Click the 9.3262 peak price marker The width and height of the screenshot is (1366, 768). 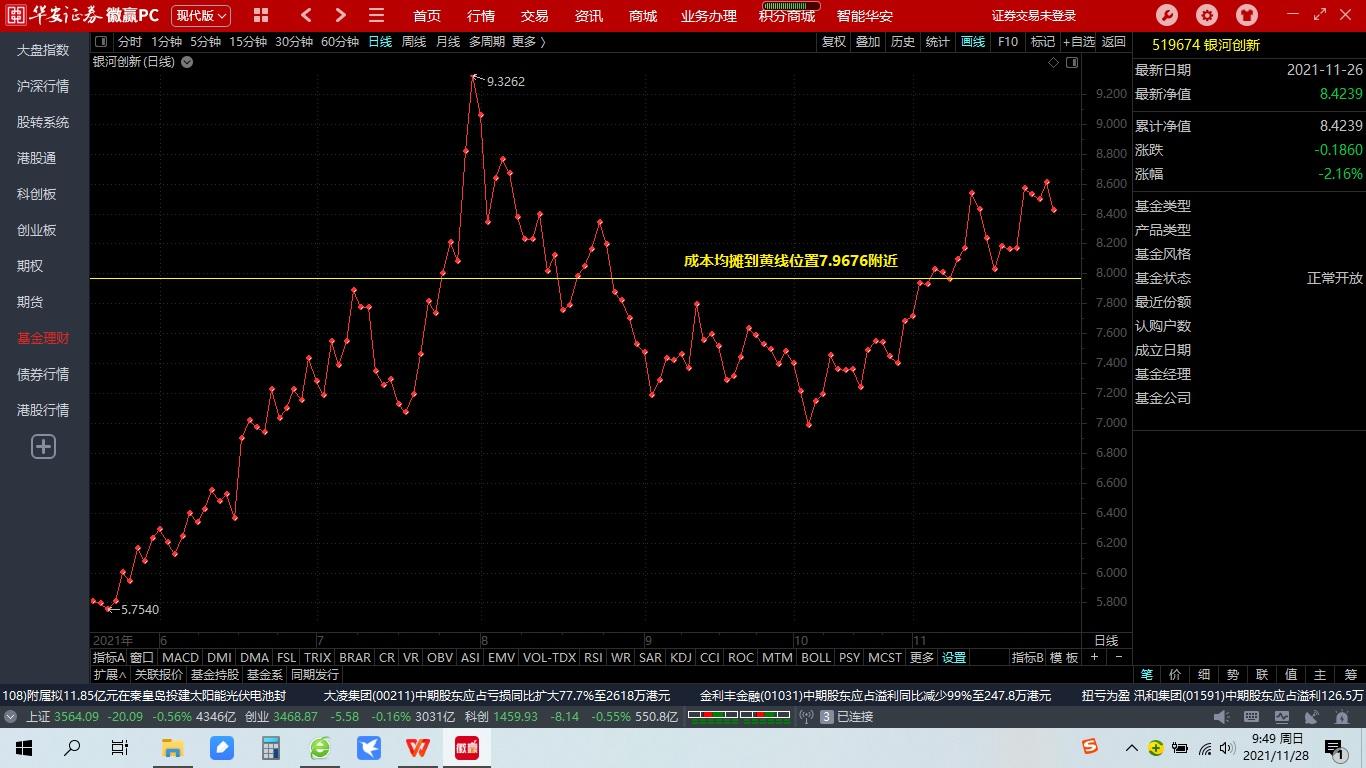(505, 81)
